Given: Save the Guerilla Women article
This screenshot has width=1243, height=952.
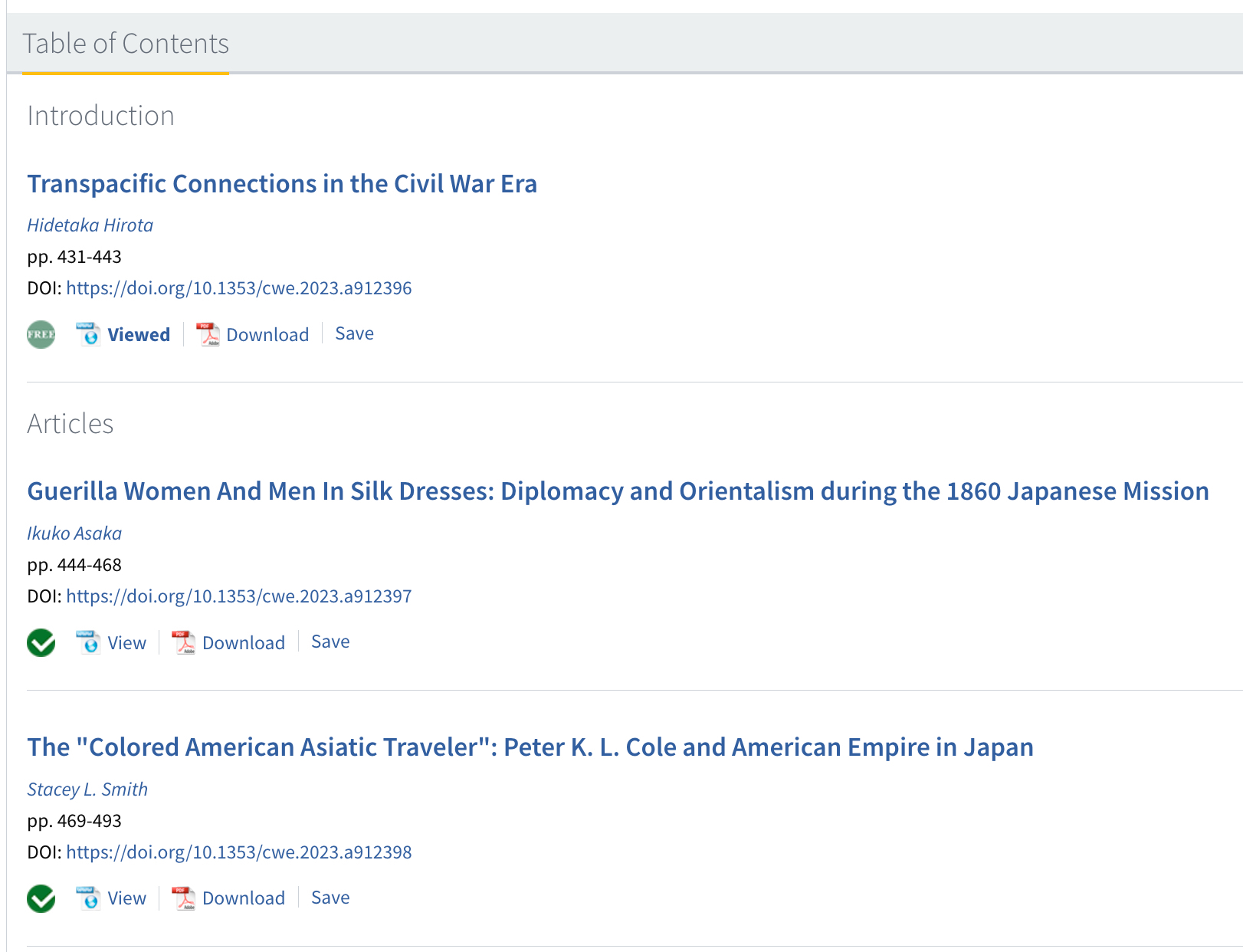Looking at the screenshot, I should click(330, 642).
